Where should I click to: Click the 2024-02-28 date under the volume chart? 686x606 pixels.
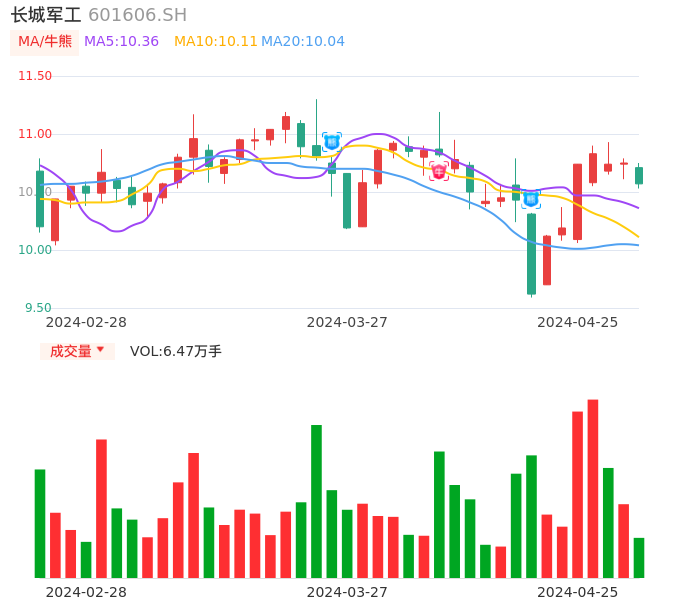tap(86, 592)
